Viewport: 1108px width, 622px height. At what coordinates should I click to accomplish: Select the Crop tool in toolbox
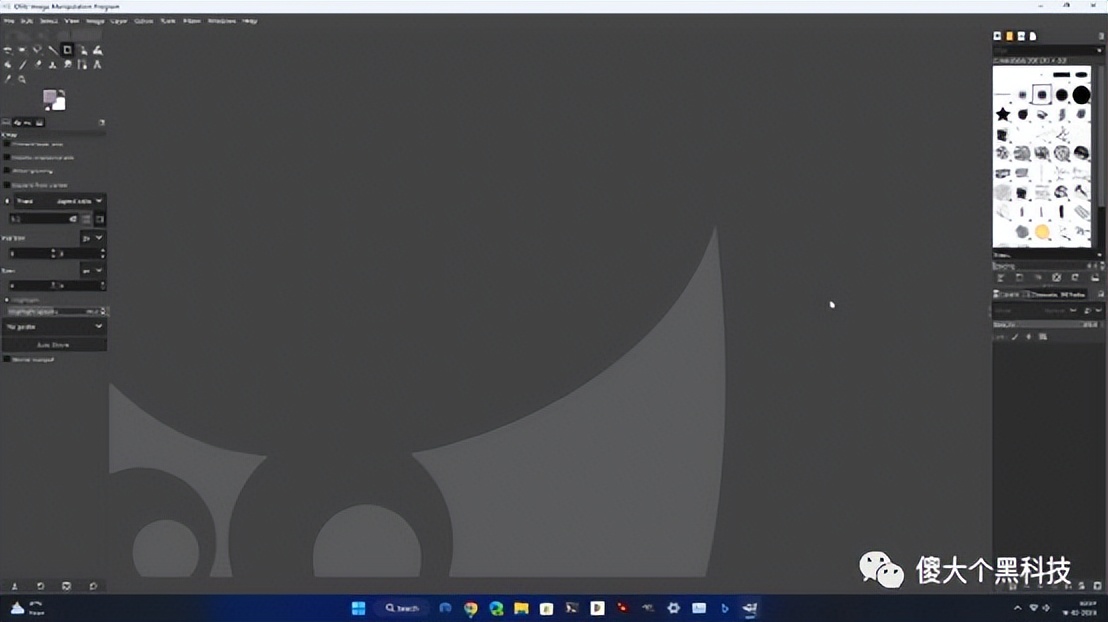click(68, 50)
